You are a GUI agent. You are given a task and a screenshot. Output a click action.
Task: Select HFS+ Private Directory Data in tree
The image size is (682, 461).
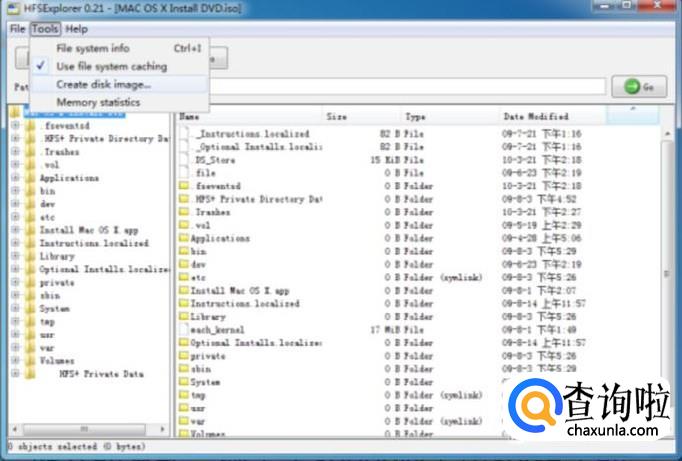pos(106,138)
